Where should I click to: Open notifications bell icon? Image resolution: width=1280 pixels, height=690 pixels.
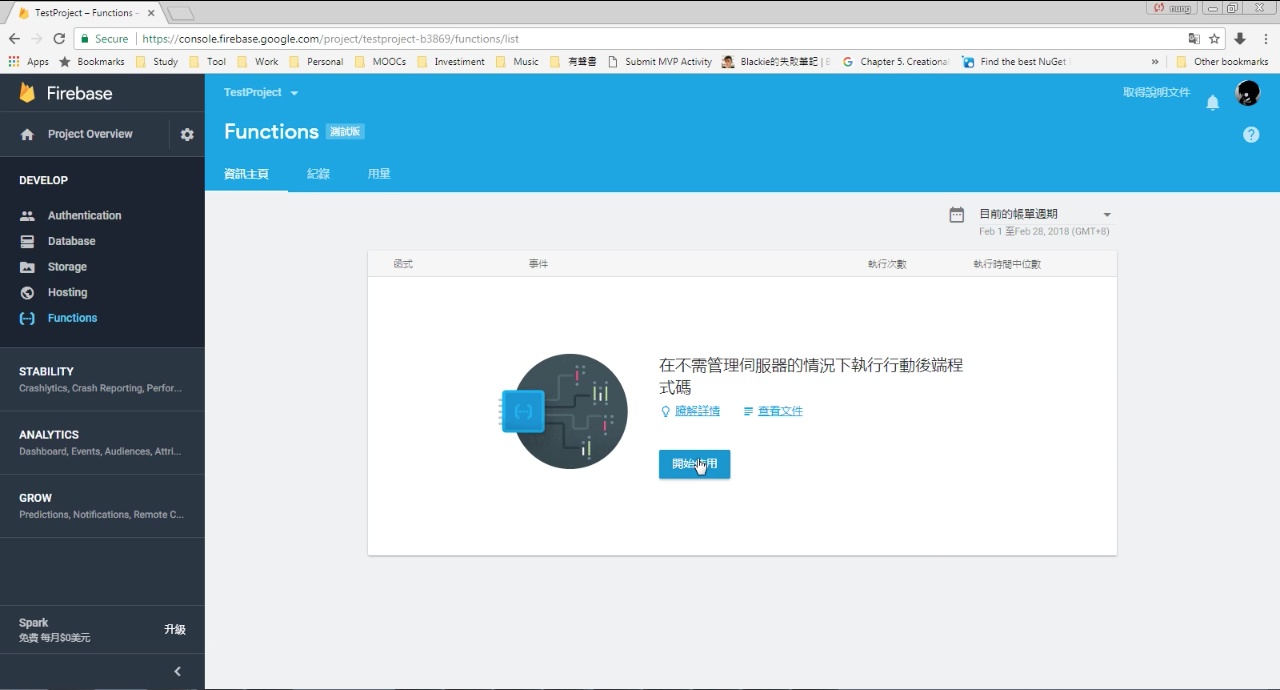pyautogui.click(x=1212, y=102)
